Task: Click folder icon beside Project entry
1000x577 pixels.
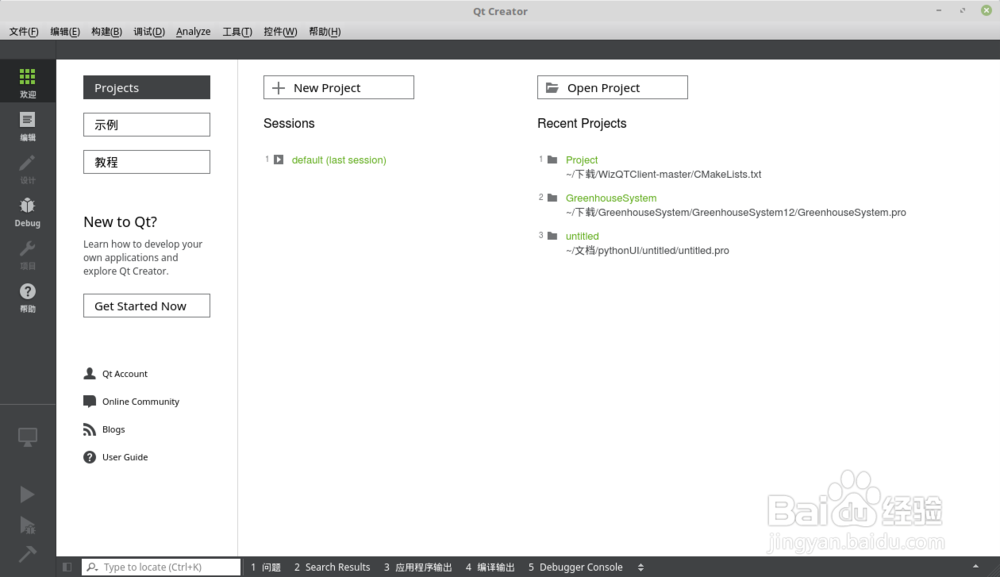Action: (x=552, y=159)
